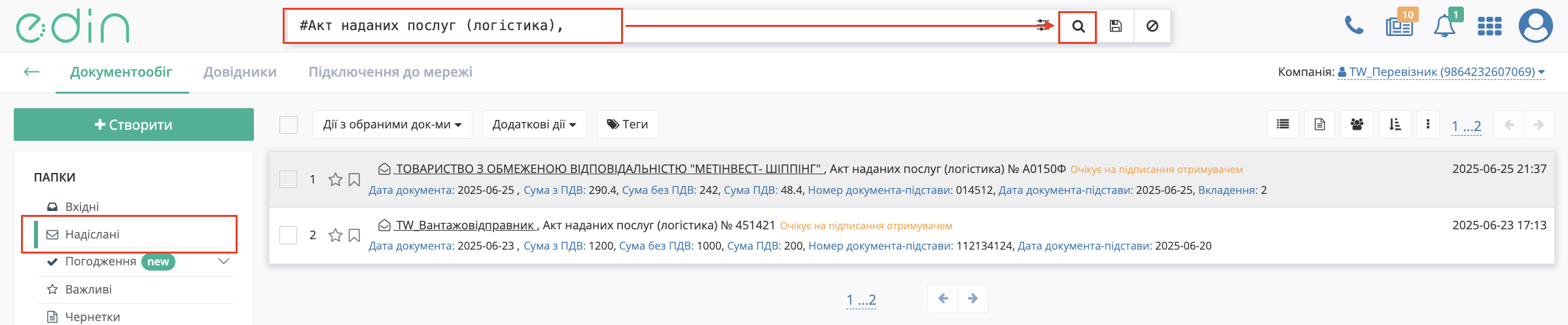Screen dimensions: 1568x325
Task: Open the sort order icon
Action: coord(1395,124)
